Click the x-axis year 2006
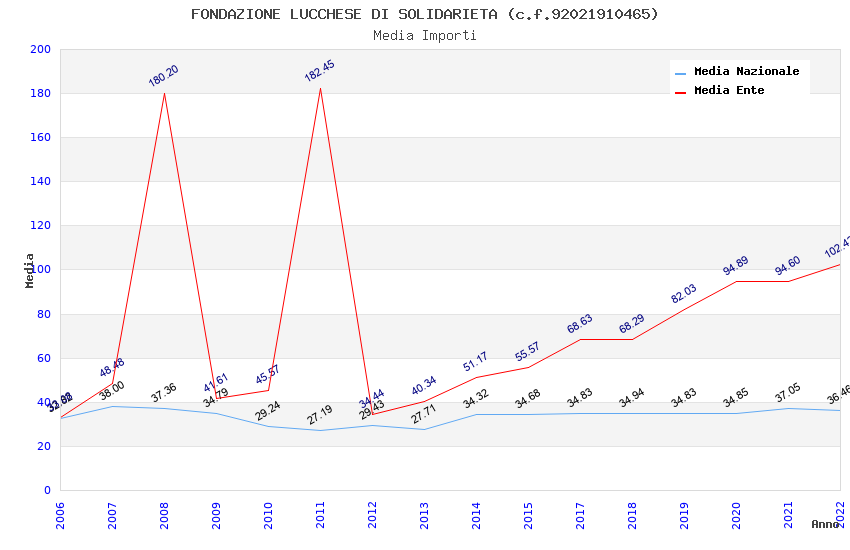Screen dimensions: 850x550 pos(60,516)
